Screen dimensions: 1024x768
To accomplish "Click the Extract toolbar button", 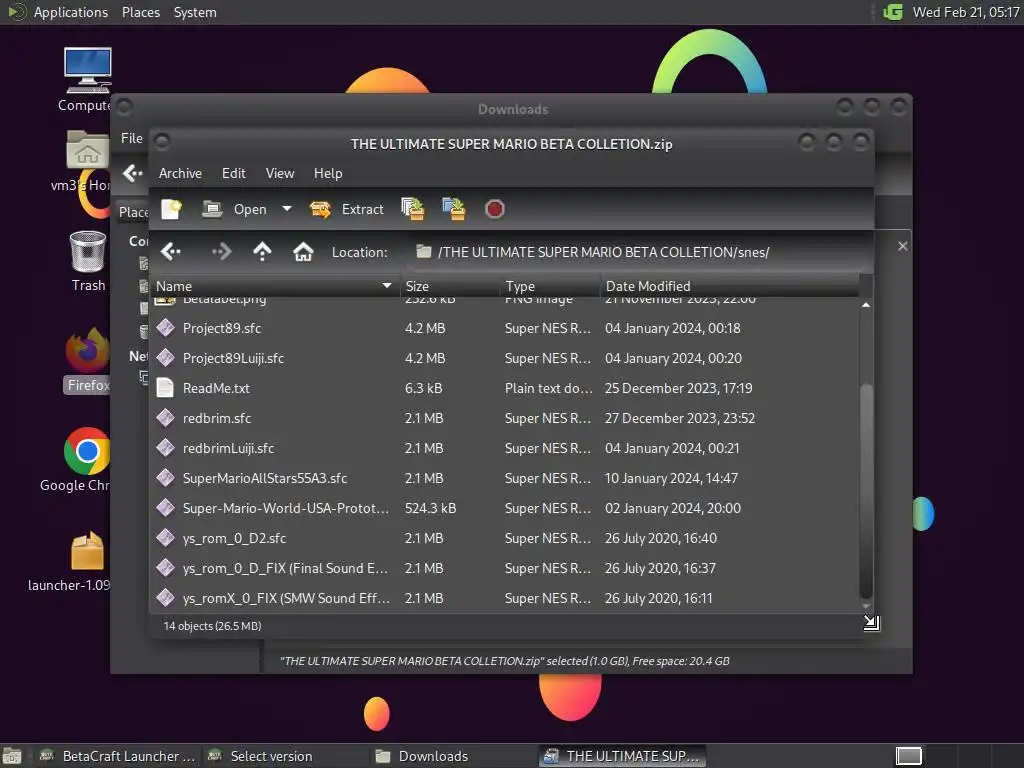I will tap(346, 209).
